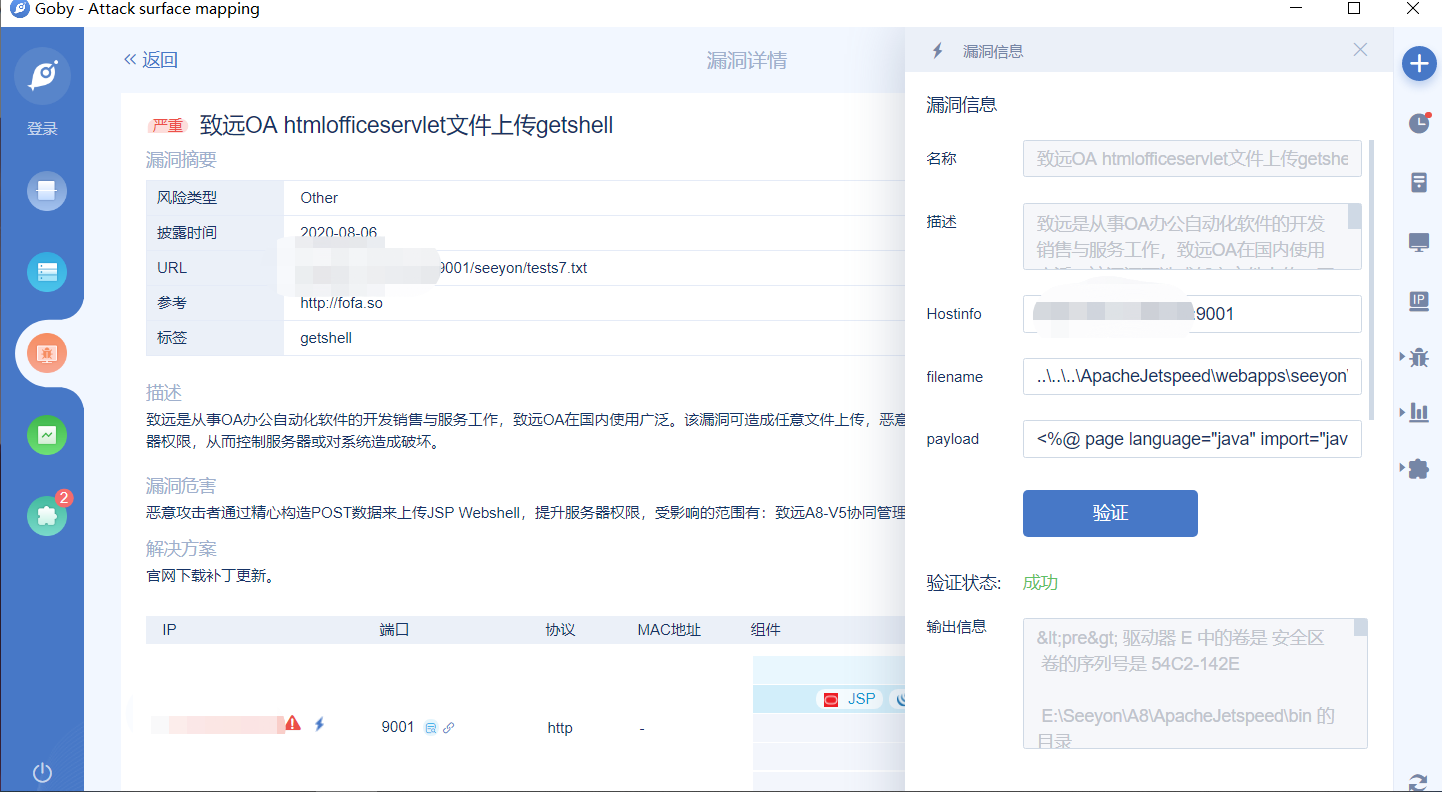
Task: Close the 漏洞信息 panel
Action: click(1360, 49)
